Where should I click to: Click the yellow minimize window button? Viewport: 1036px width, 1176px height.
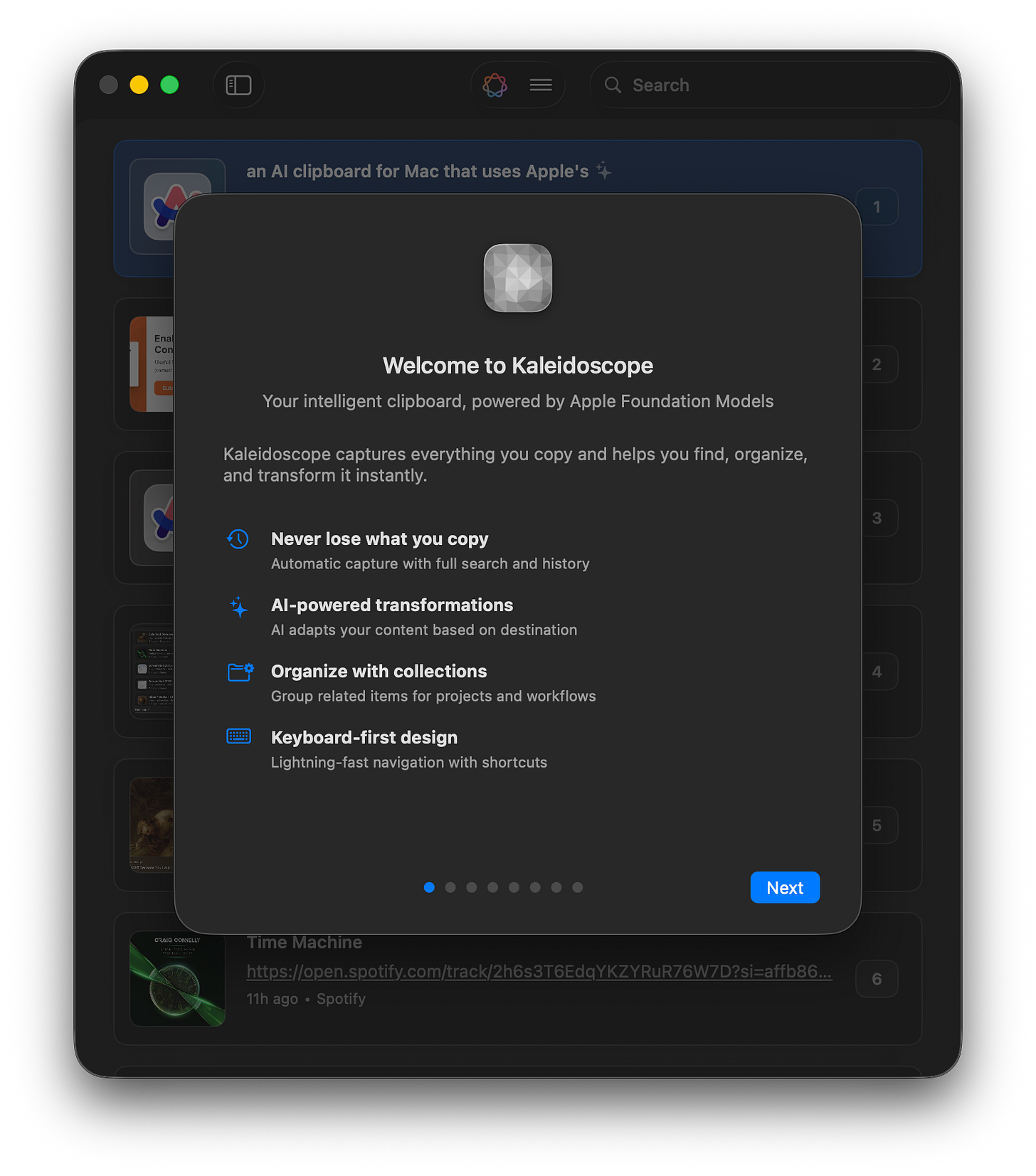139,85
